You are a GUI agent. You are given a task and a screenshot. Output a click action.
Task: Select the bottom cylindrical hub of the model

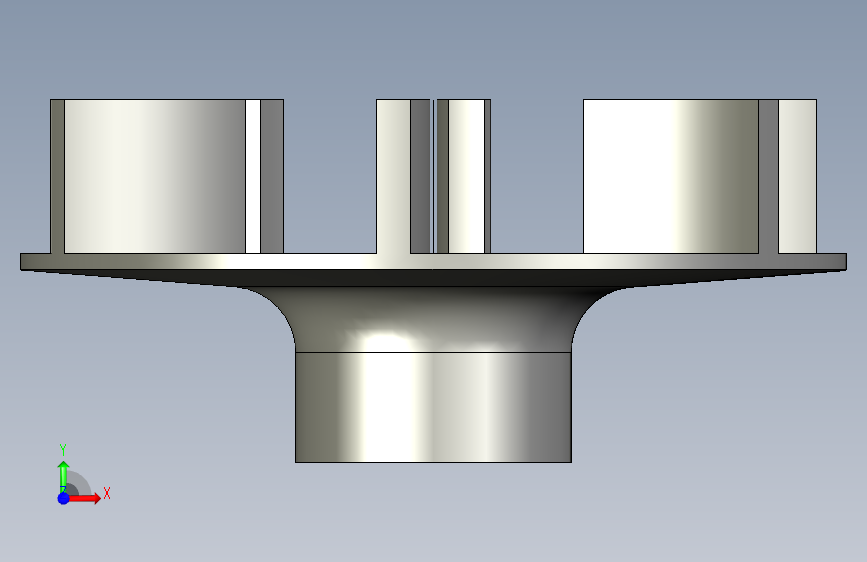(x=433, y=407)
